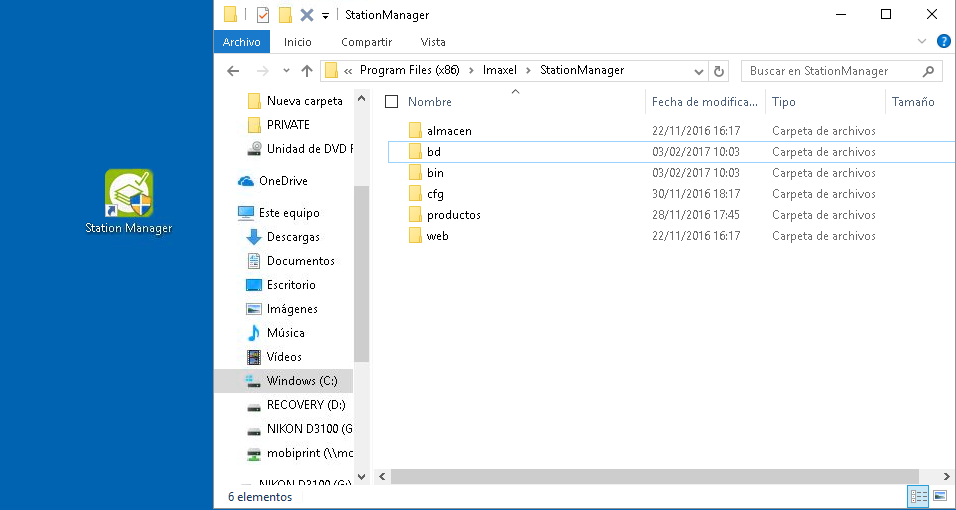Switch to large icons view in status bar
This screenshot has width=956, height=510.
click(940, 496)
